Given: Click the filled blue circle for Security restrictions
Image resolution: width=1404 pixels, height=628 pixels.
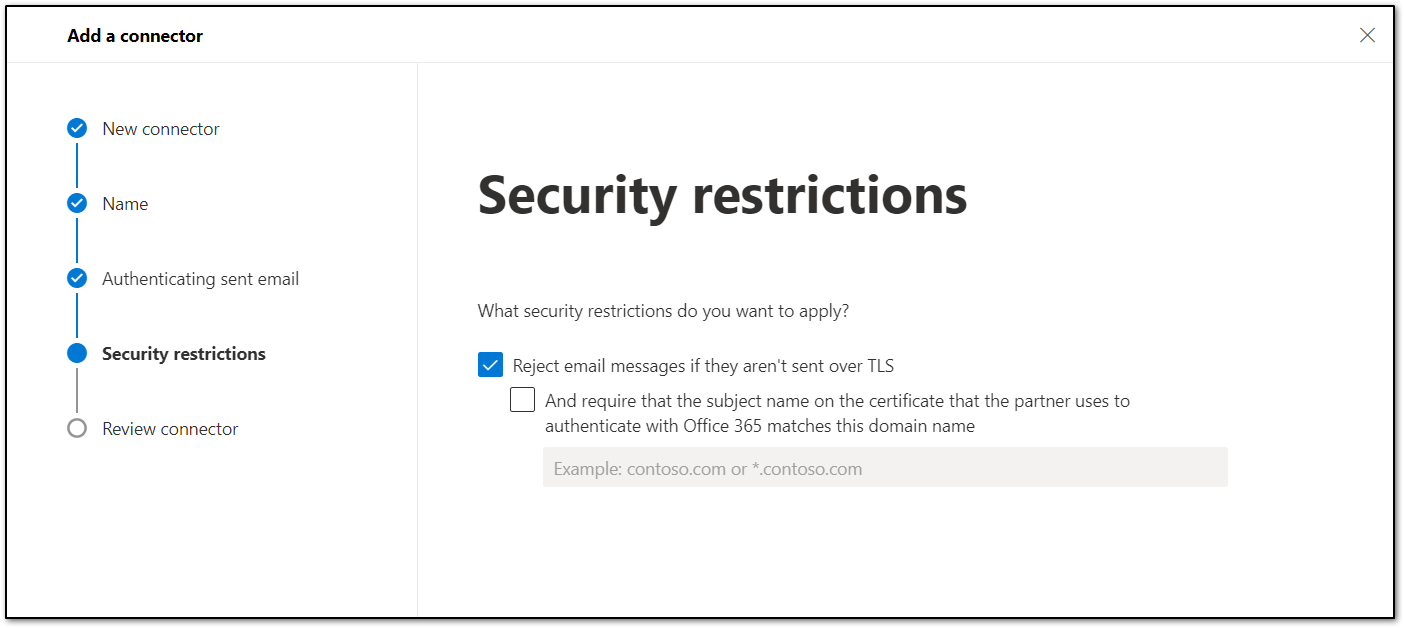Looking at the screenshot, I should coord(77,353).
